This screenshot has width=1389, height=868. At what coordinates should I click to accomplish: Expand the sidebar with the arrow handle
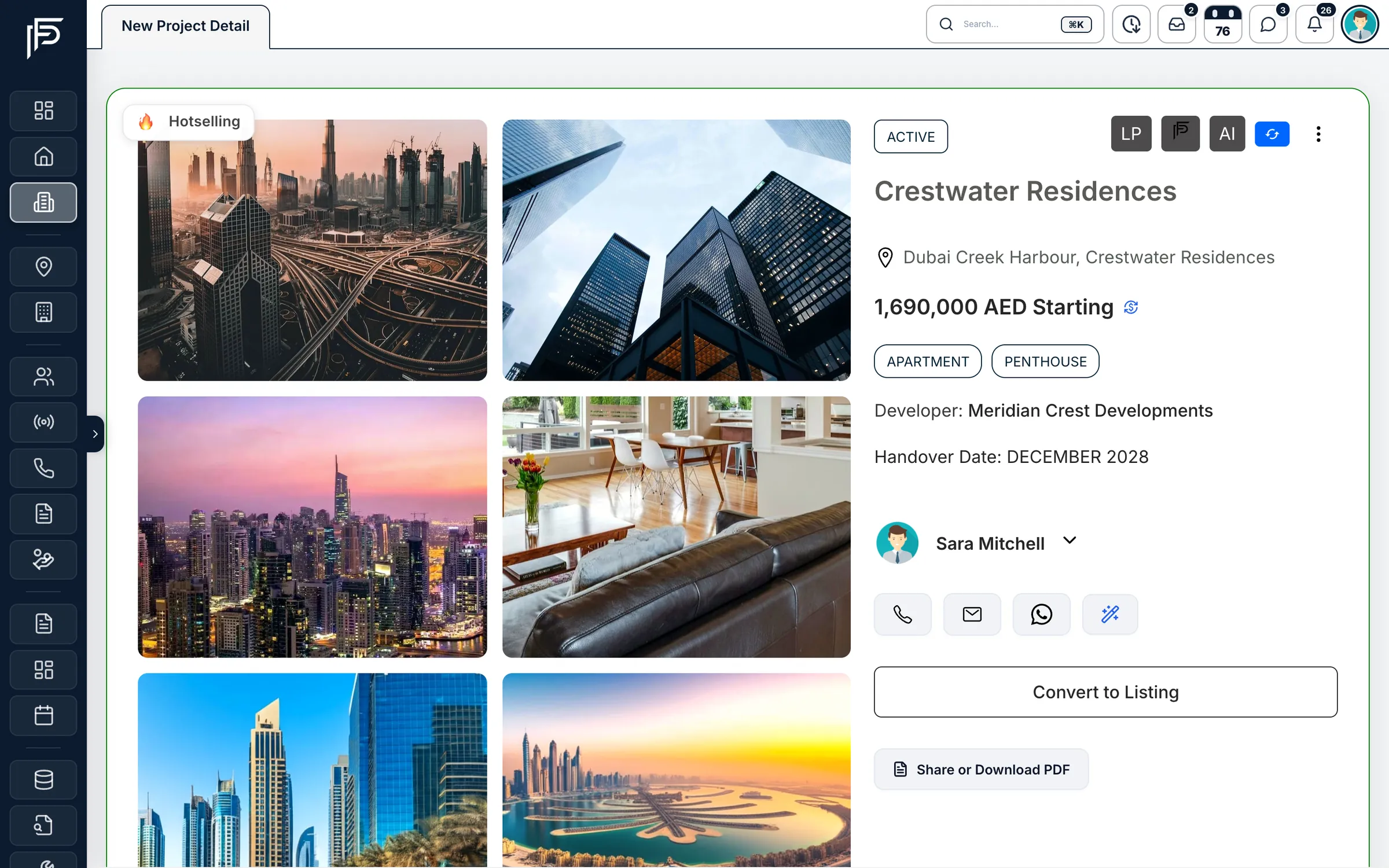(95, 433)
